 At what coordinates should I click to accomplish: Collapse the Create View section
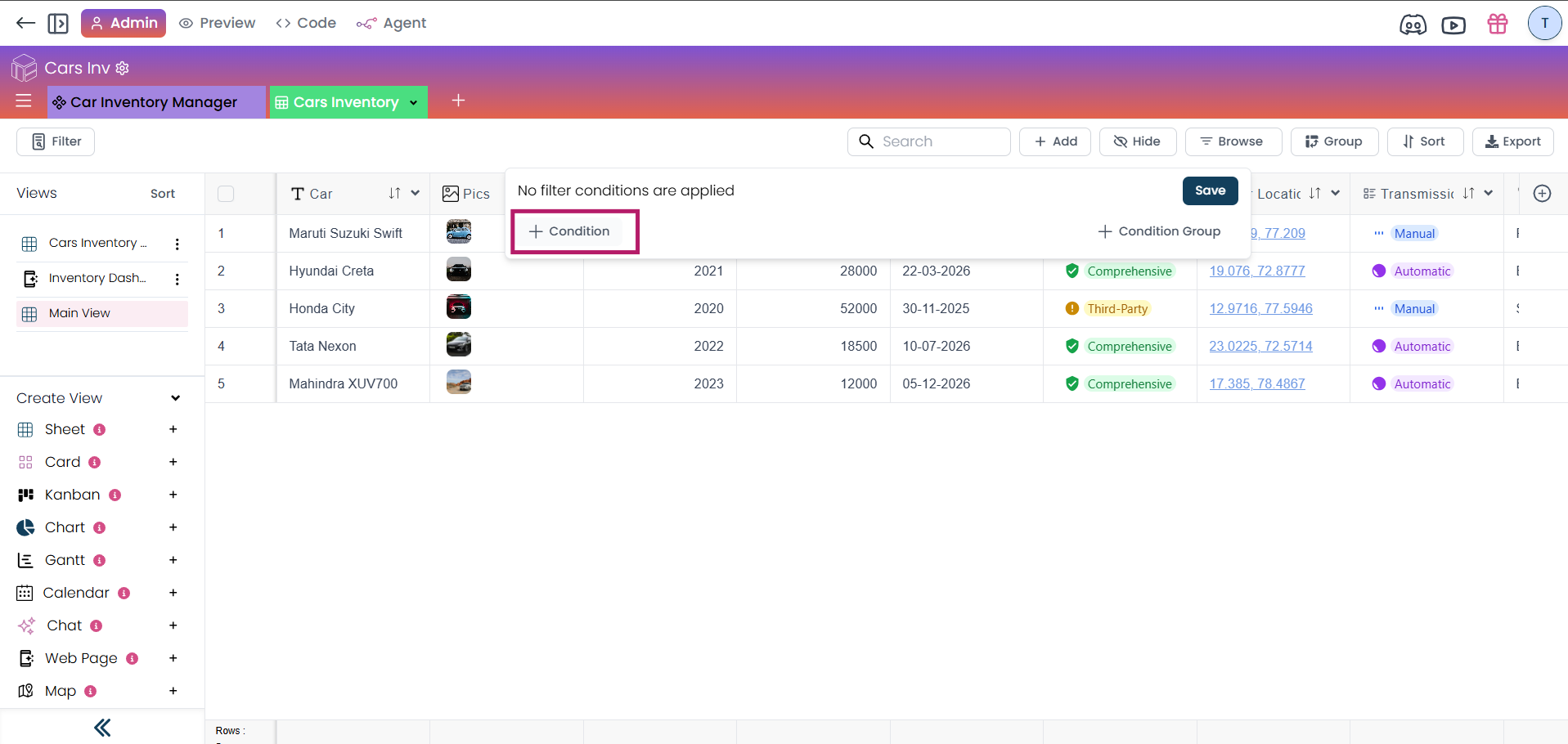click(175, 398)
